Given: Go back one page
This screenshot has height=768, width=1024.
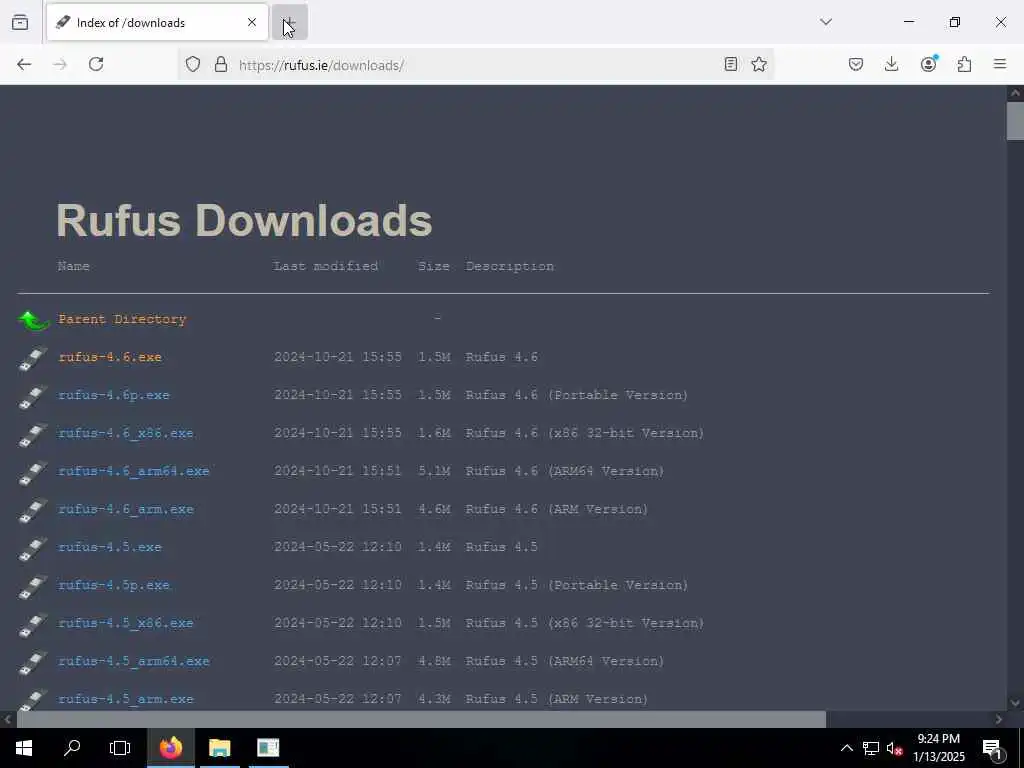Looking at the screenshot, I should (24, 64).
